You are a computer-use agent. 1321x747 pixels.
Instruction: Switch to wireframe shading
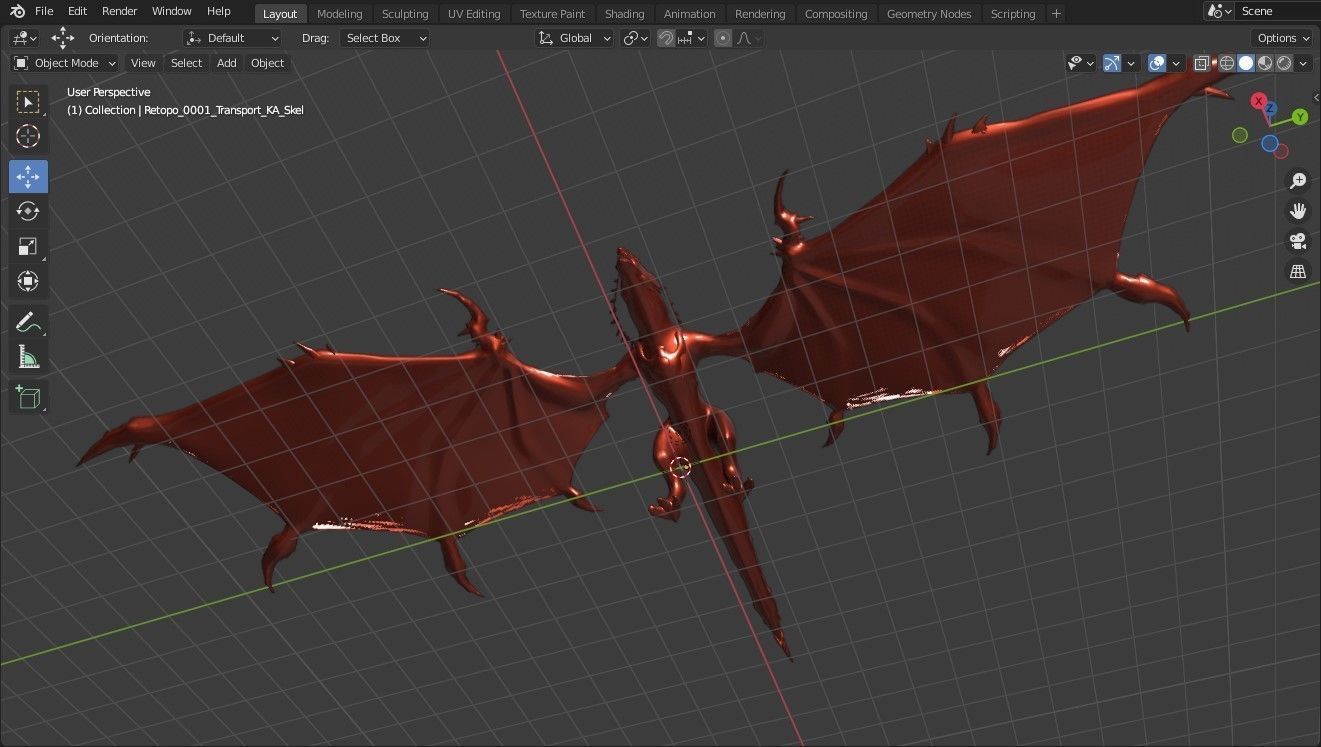click(1227, 63)
